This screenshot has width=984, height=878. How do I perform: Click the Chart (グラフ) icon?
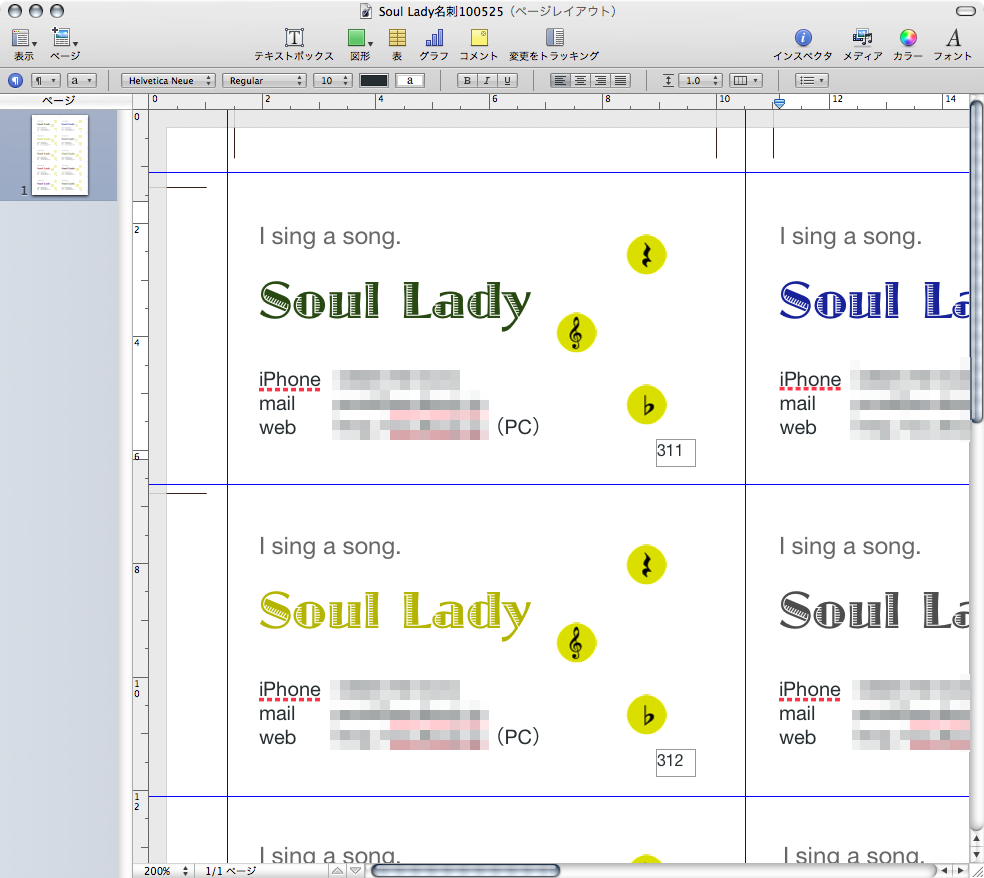click(x=434, y=38)
